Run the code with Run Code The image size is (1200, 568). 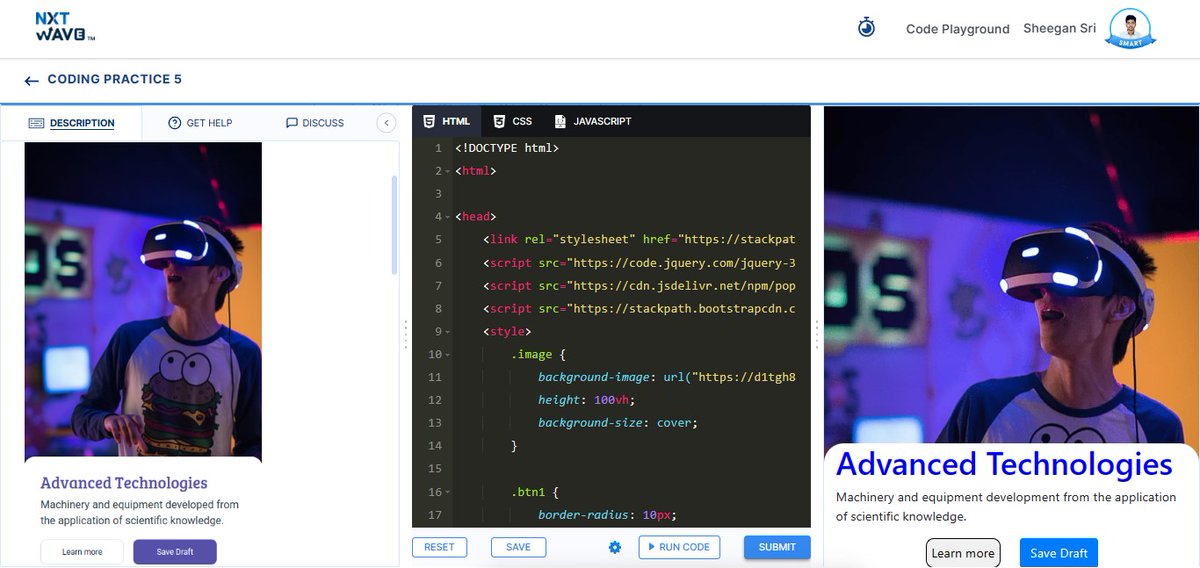pyautogui.click(x=679, y=547)
